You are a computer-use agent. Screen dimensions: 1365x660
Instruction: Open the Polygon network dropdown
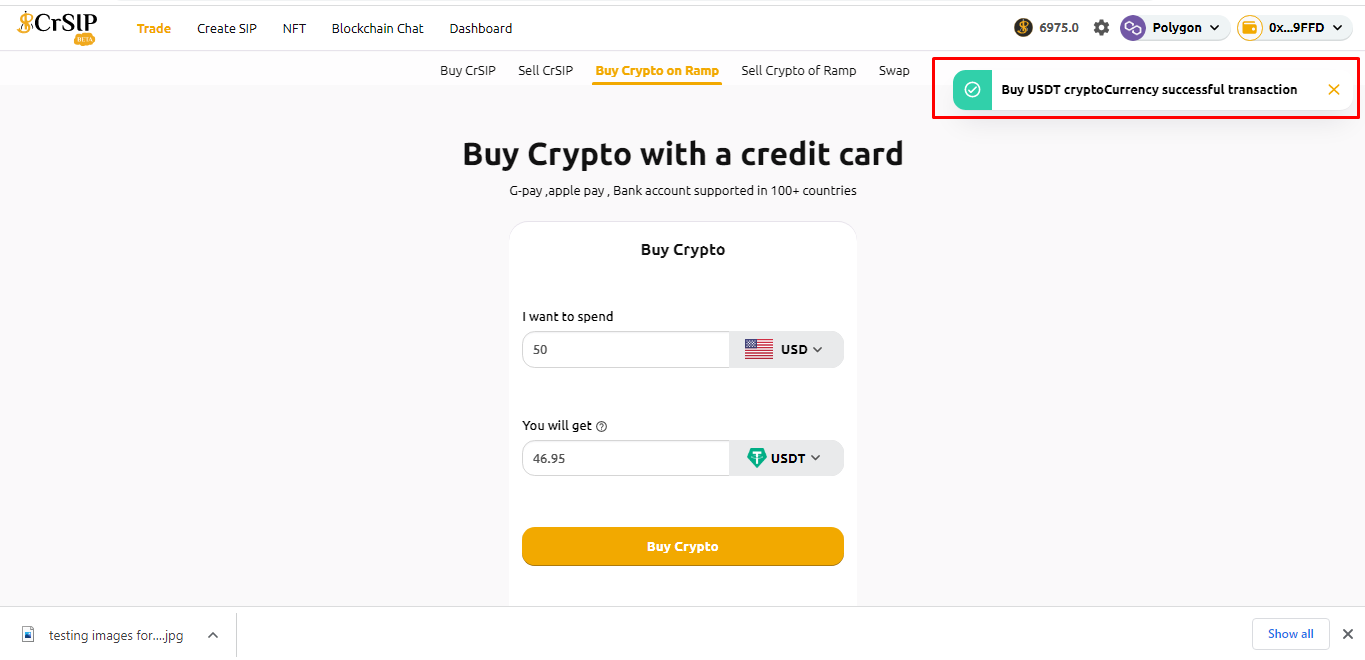[1175, 28]
